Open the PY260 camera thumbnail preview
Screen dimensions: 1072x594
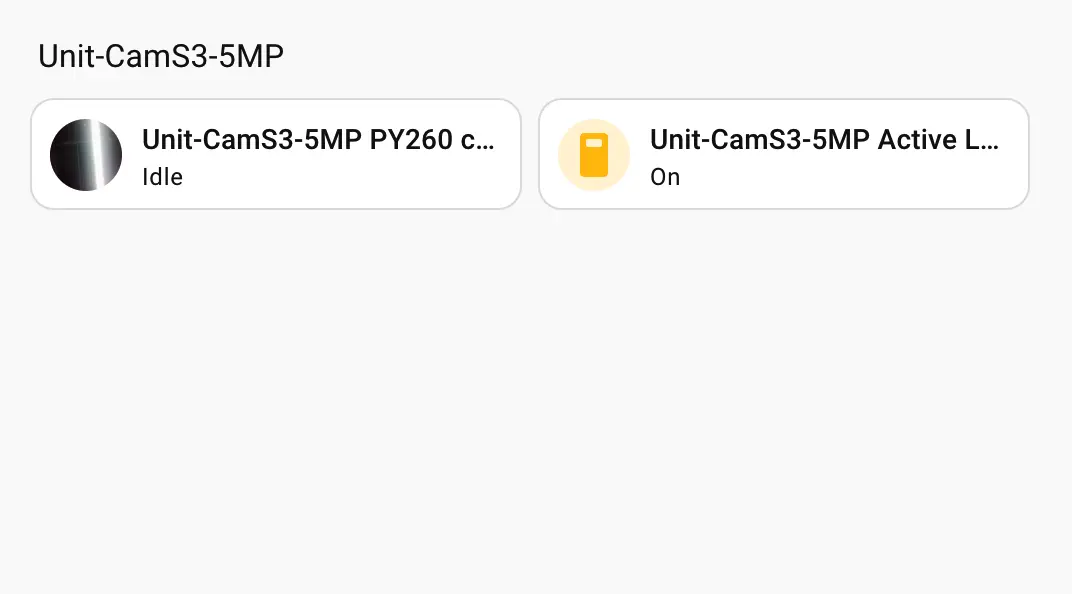[x=86, y=155]
